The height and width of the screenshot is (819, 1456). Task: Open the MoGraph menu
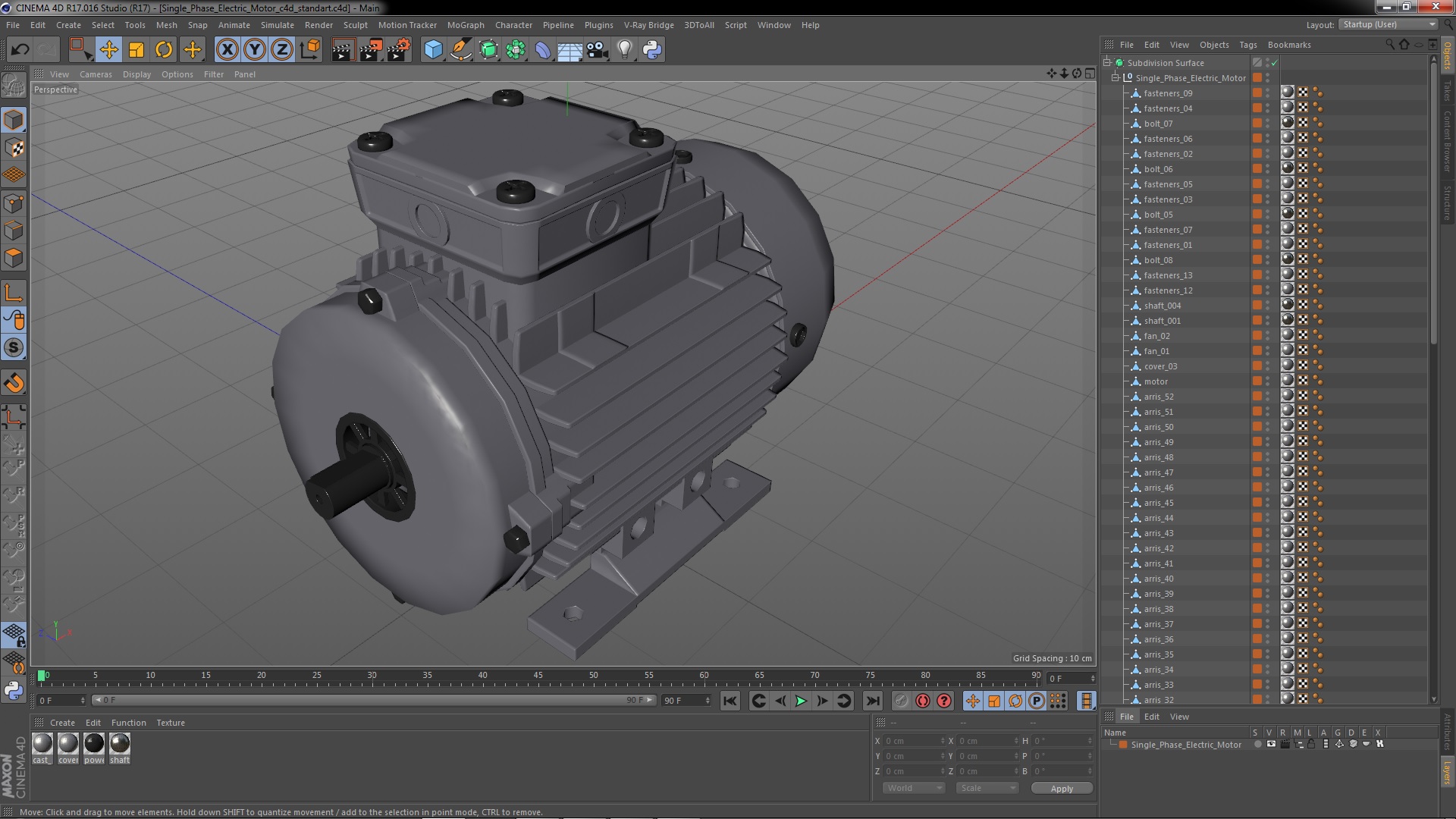click(465, 25)
